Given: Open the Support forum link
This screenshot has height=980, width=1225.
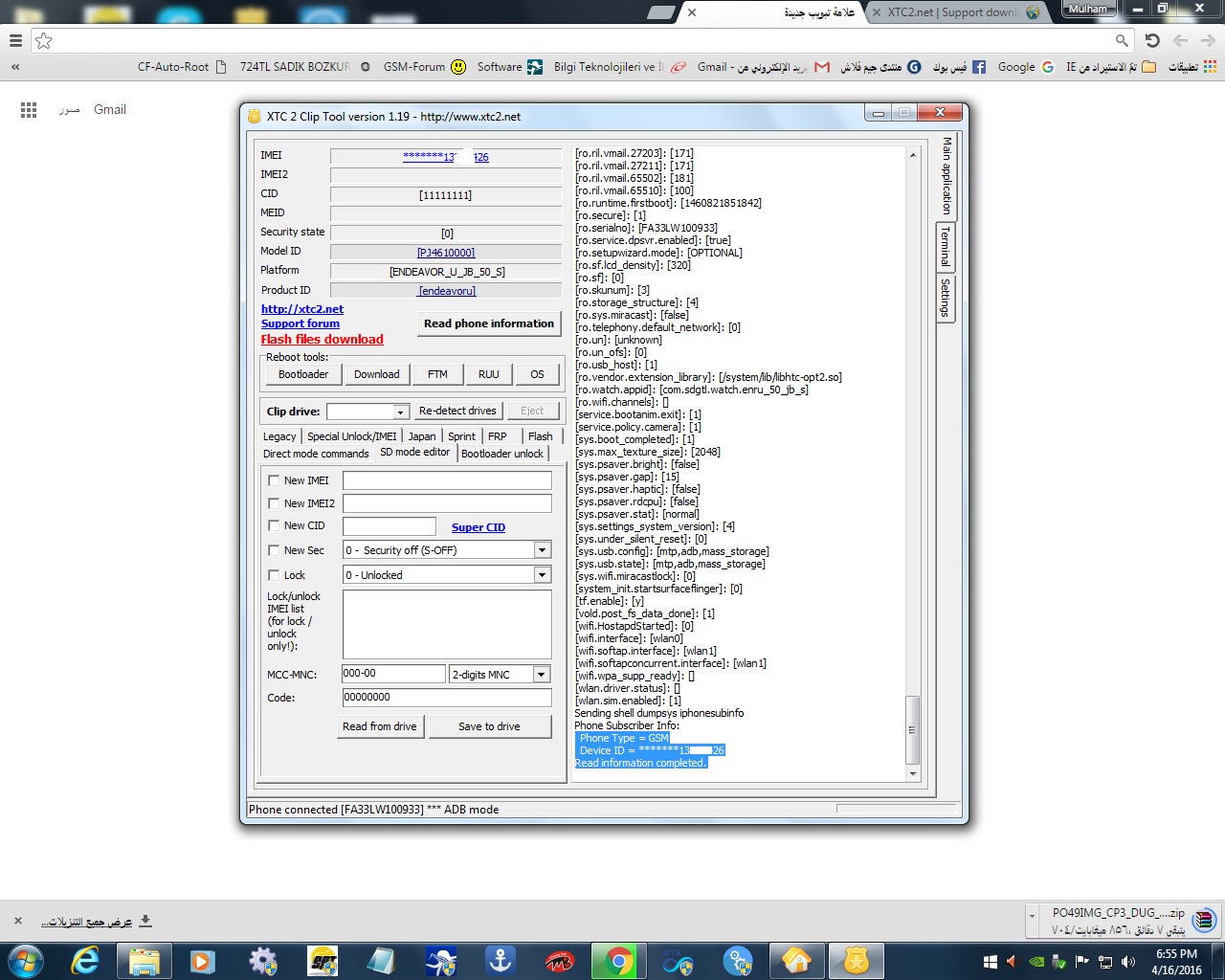Looking at the screenshot, I should pos(301,323).
